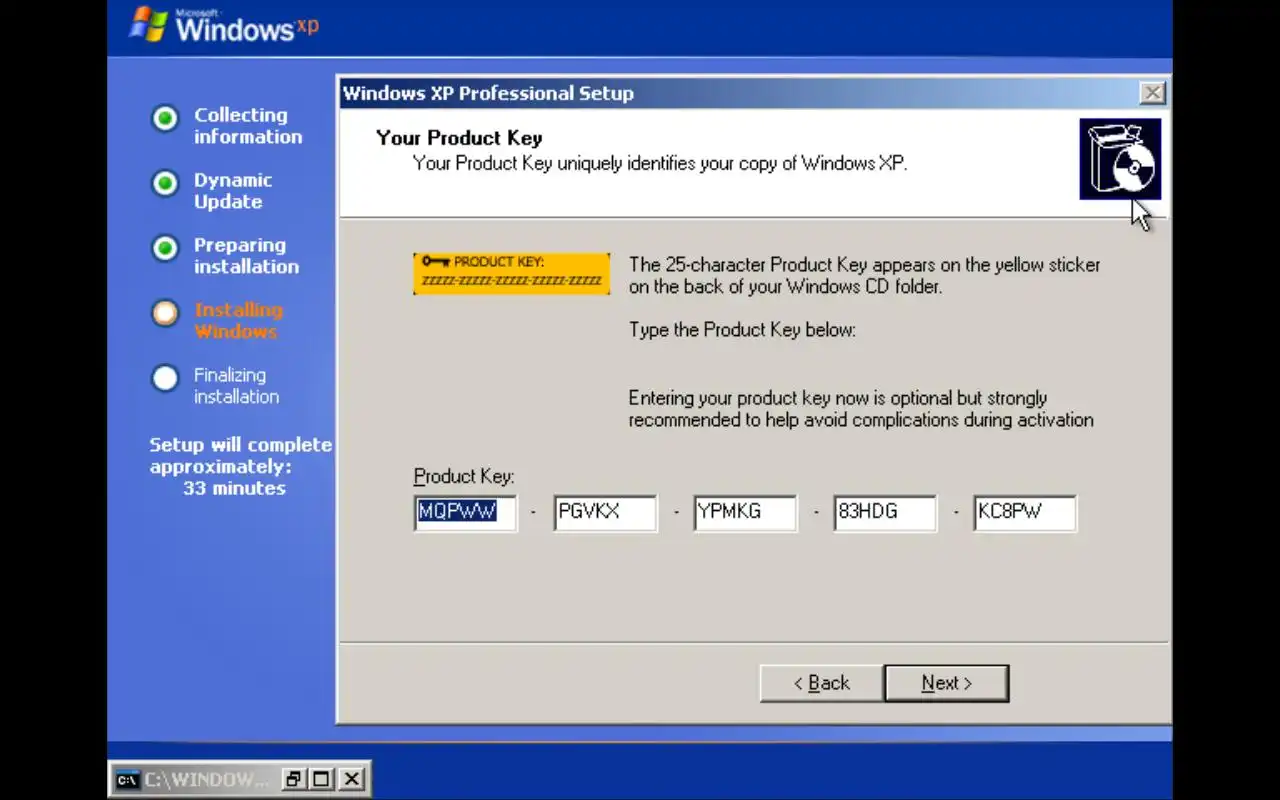Image resolution: width=1280 pixels, height=800 pixels.
Task: Click the command prompt icon in the taskbar item
Action: point(127,779)
